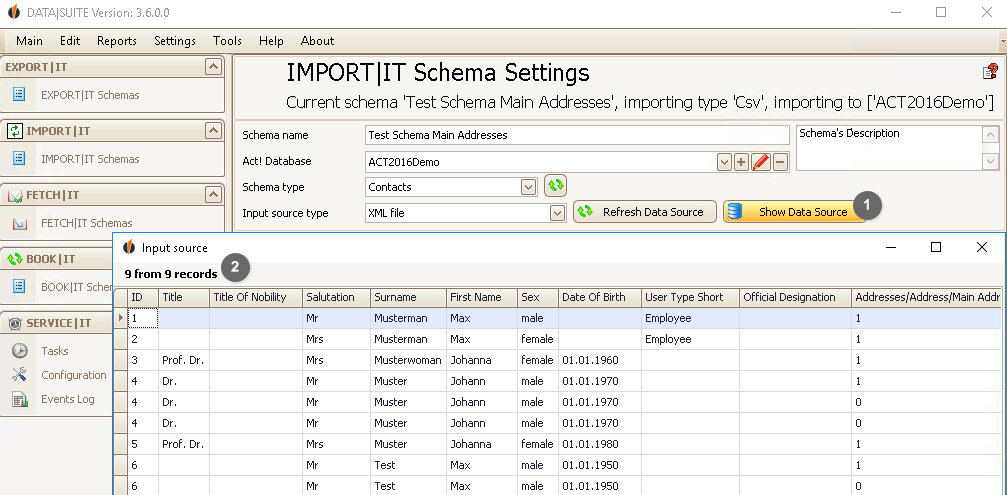
Task: Click the User Type Short column header
Action: coord(690,297)
